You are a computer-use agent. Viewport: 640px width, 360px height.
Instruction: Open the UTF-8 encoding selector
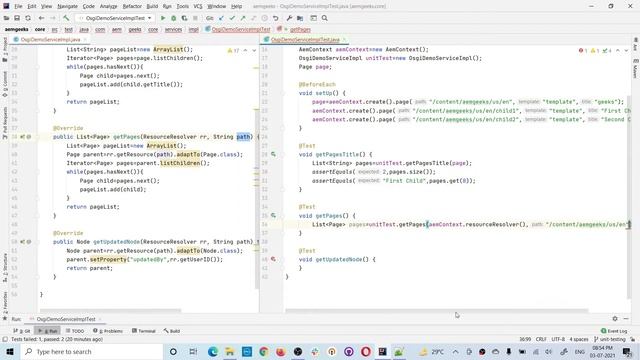point(558,339)
